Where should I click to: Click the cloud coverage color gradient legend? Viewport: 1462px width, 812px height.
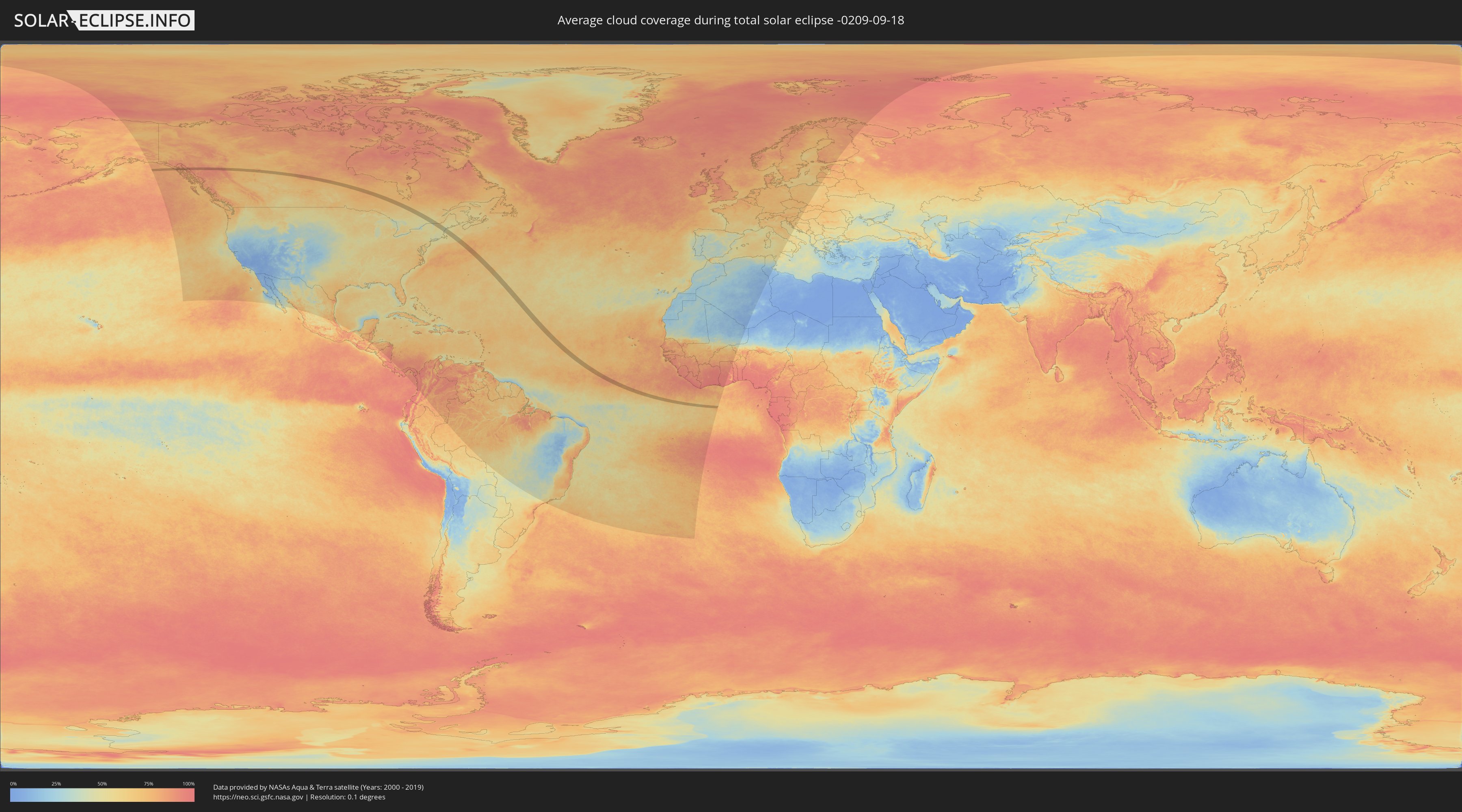(x=102, y=795)
